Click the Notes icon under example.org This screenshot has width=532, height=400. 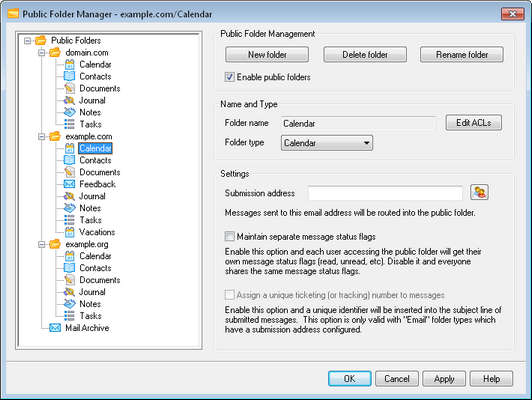tap(70, 304)
